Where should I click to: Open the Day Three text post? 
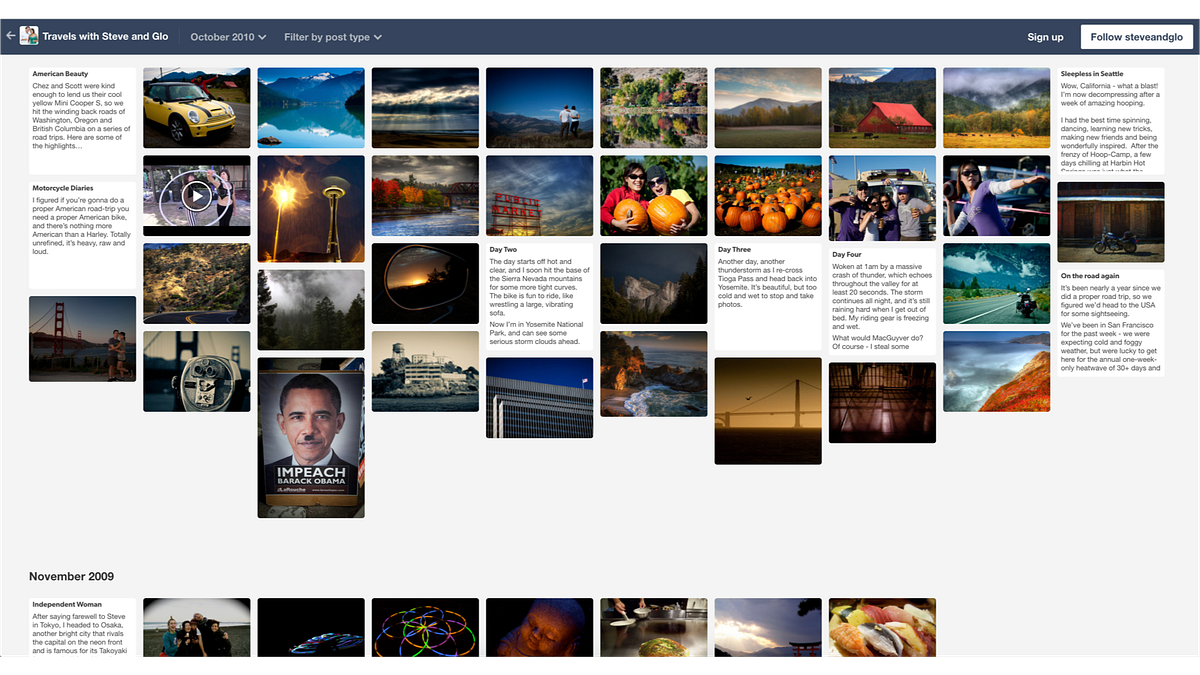tap(768, 296)
